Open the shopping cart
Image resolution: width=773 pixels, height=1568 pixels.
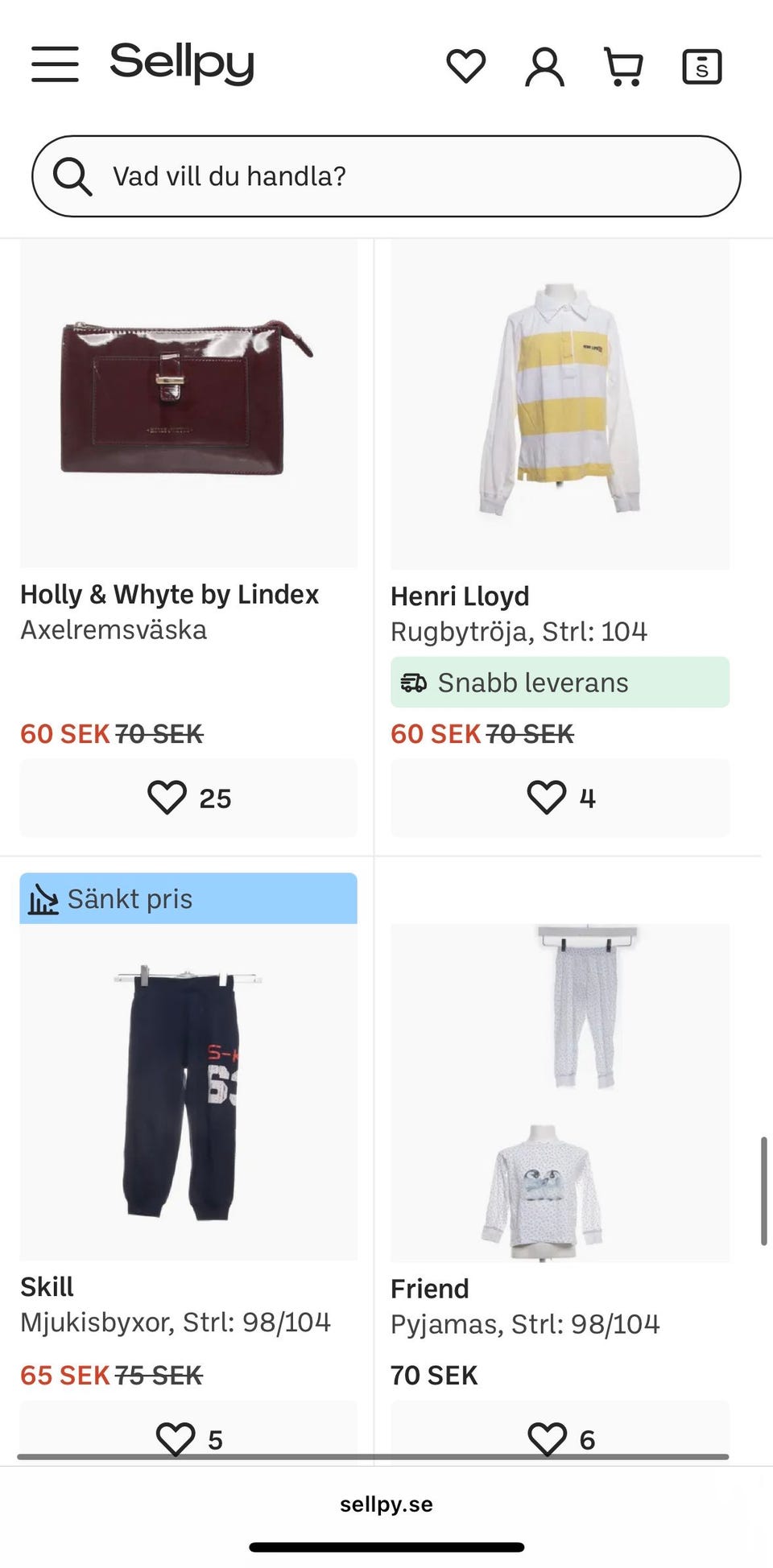624,66
